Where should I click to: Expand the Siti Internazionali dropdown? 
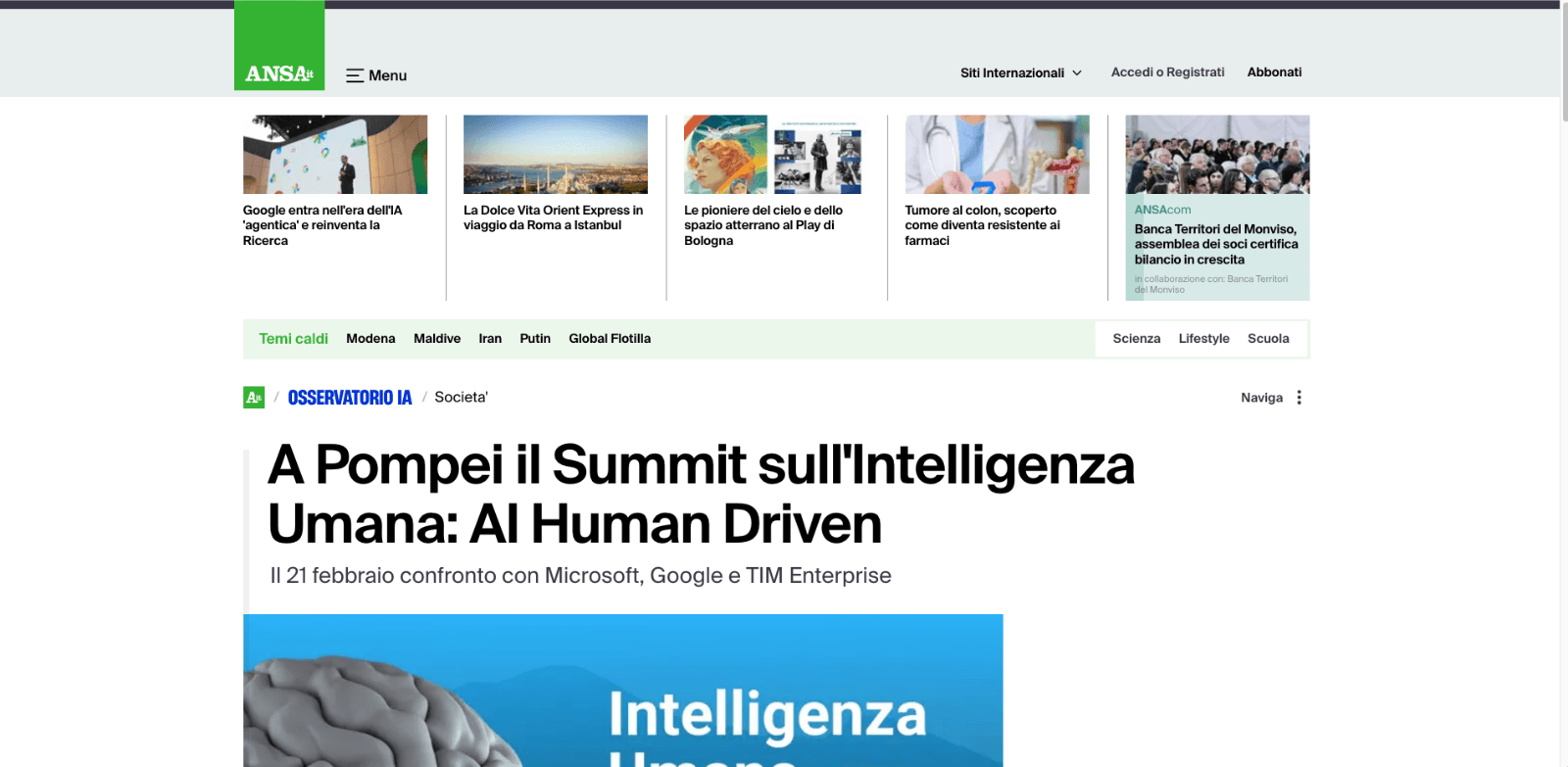point(1021,72)
